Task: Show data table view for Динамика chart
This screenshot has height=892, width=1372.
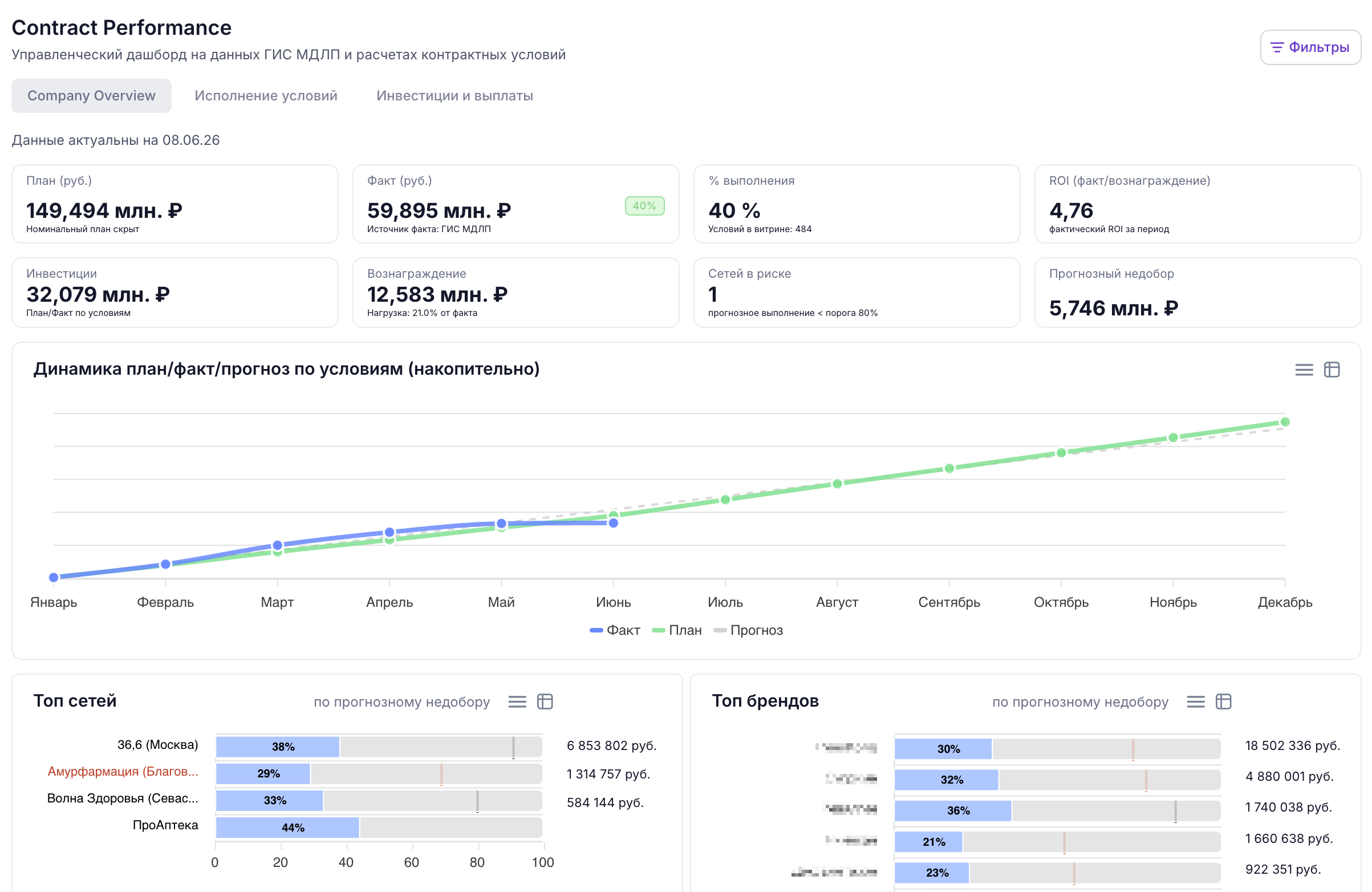Action: coord(1332,370)
